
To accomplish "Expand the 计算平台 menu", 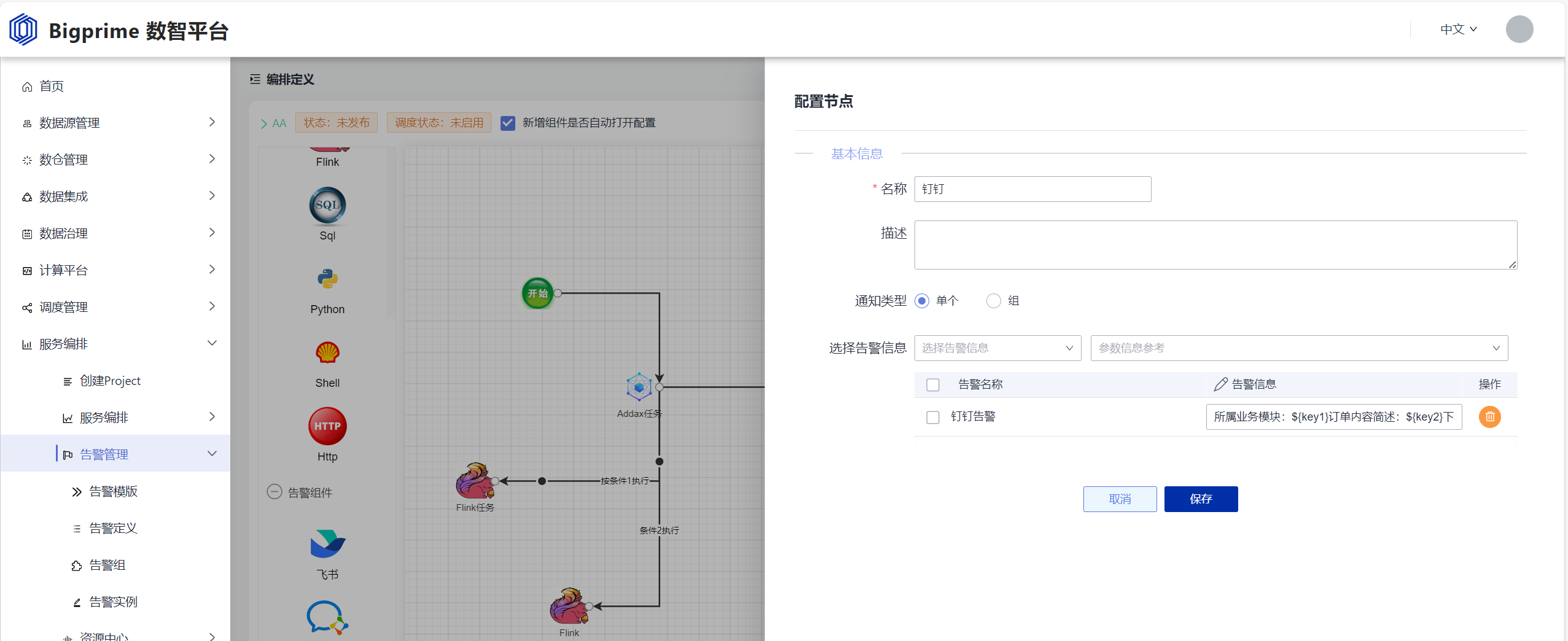I will pyautogui.click(x=115, y=270).
